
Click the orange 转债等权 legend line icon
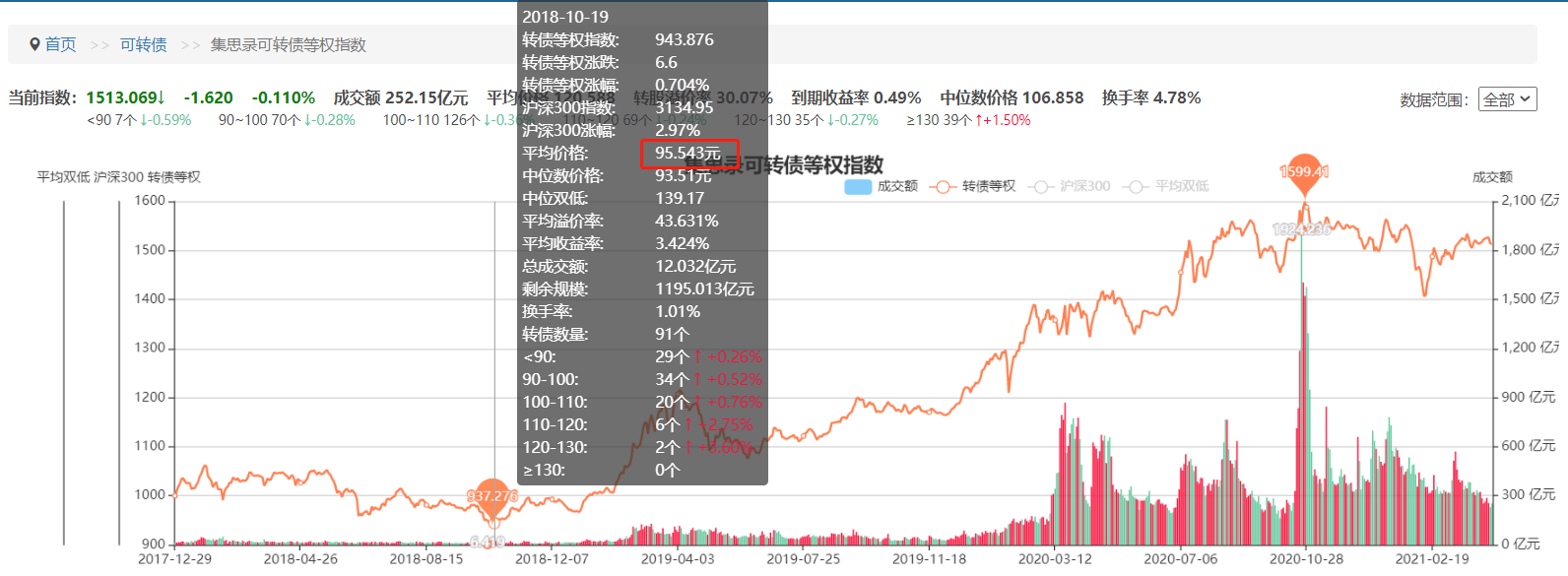[943, 186]
